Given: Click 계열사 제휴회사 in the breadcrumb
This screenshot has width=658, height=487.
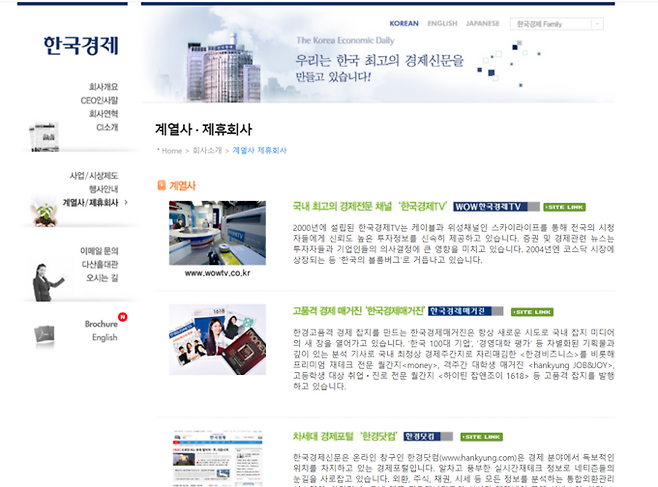Looking at the screenshot, I should [259, 150].
